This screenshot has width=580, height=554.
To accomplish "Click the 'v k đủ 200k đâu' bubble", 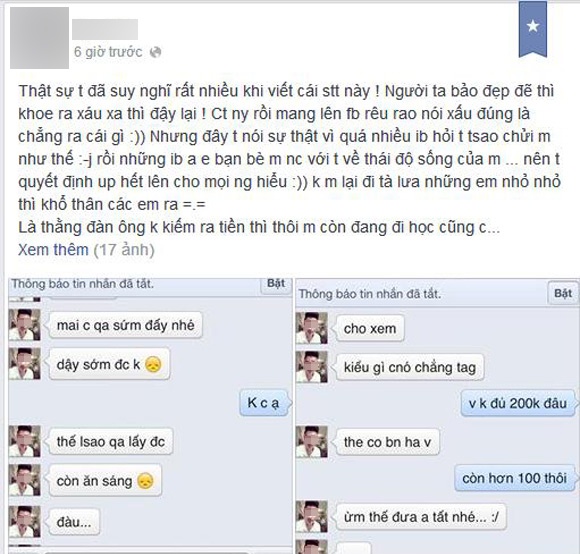I will (518, 403).
